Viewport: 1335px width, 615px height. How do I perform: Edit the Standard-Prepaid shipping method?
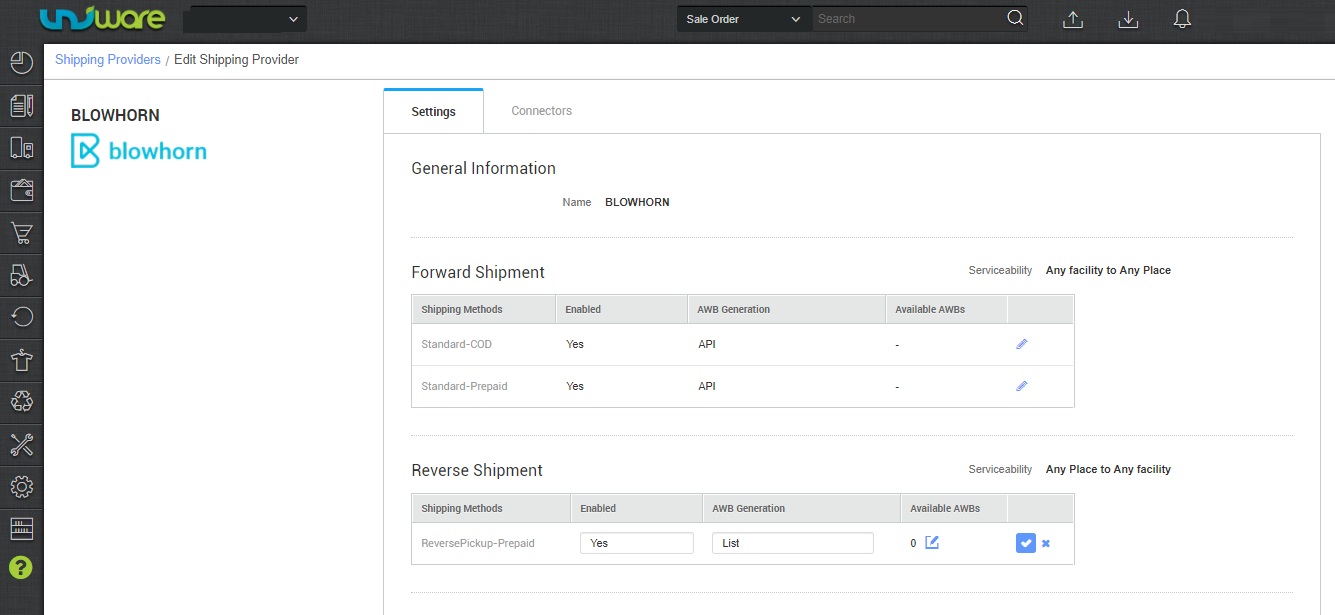pos(1021,386)
